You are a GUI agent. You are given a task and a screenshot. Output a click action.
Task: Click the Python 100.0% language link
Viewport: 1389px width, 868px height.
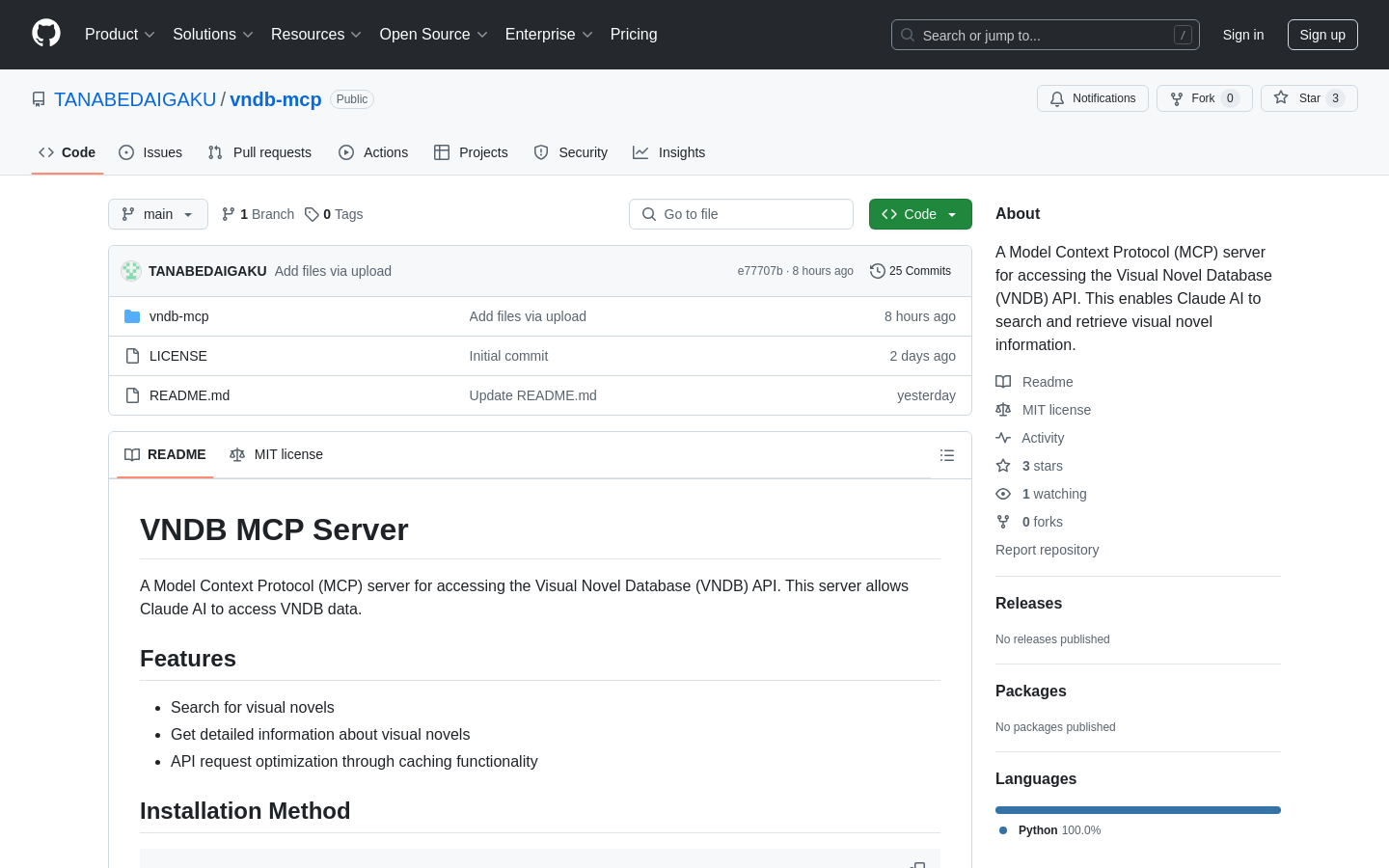[1050, 830]
